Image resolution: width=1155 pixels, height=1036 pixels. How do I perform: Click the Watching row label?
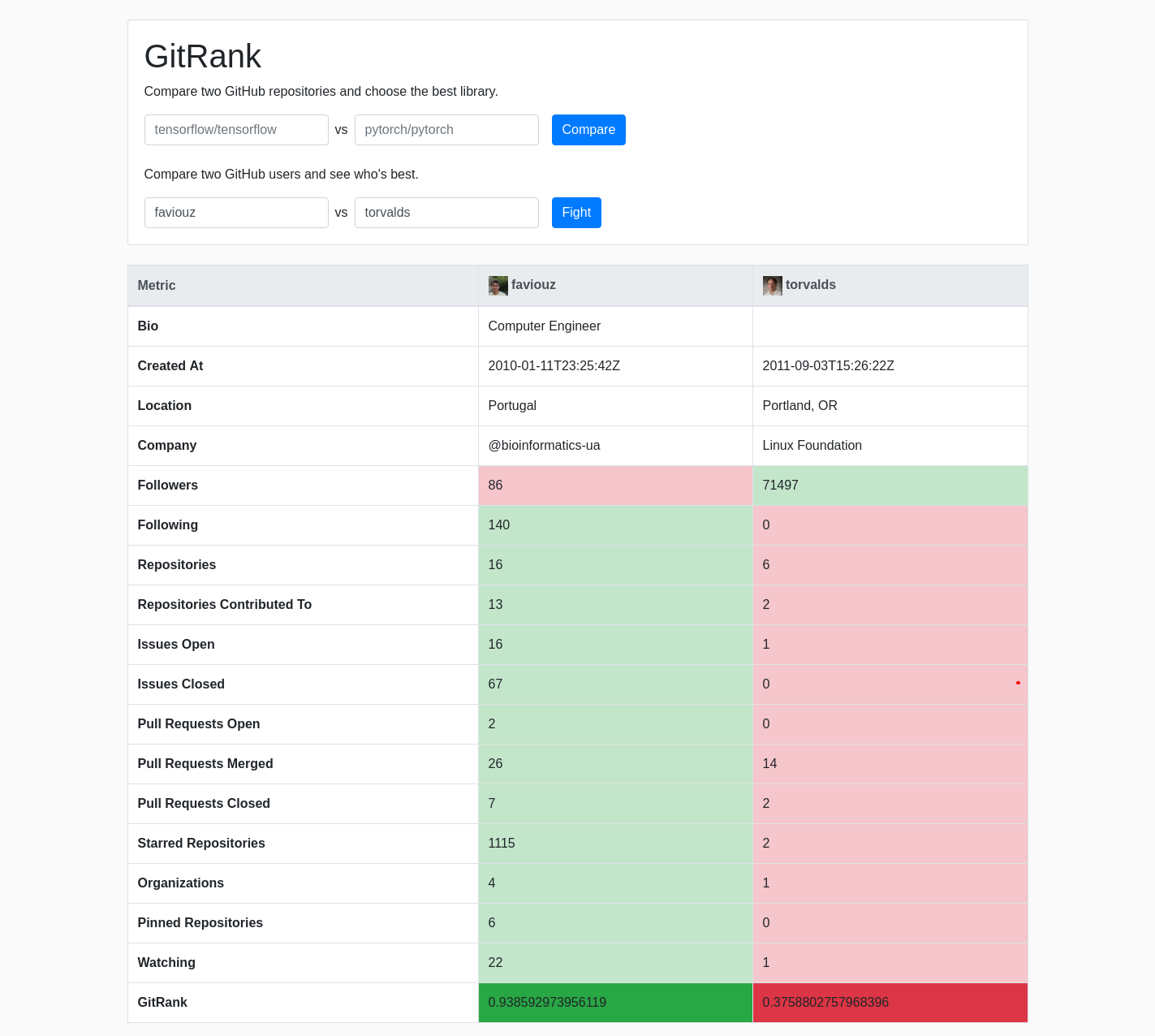click(166, 963)
